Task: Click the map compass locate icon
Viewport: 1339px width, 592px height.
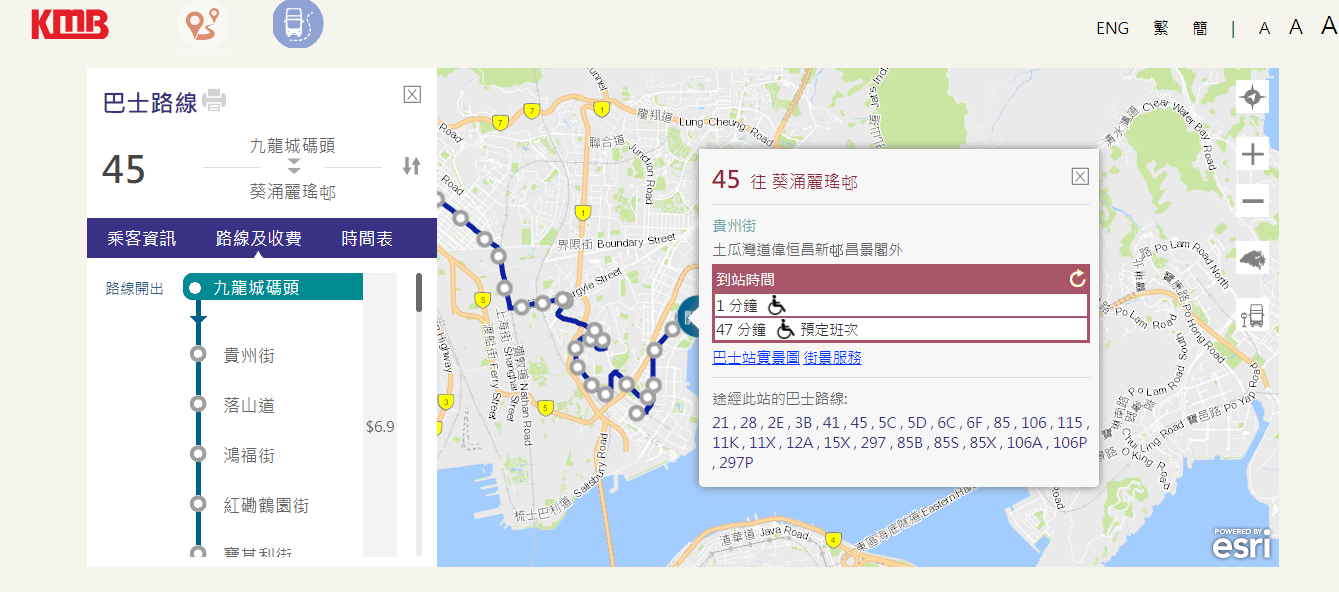Action: [1252, 98]
